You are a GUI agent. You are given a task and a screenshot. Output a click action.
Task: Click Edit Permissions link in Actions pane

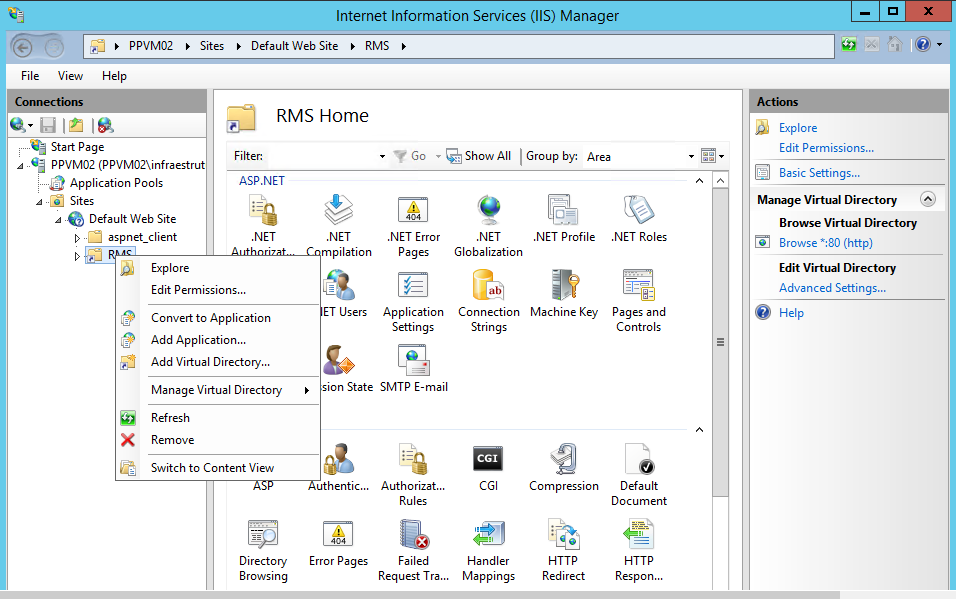[826, 148]
